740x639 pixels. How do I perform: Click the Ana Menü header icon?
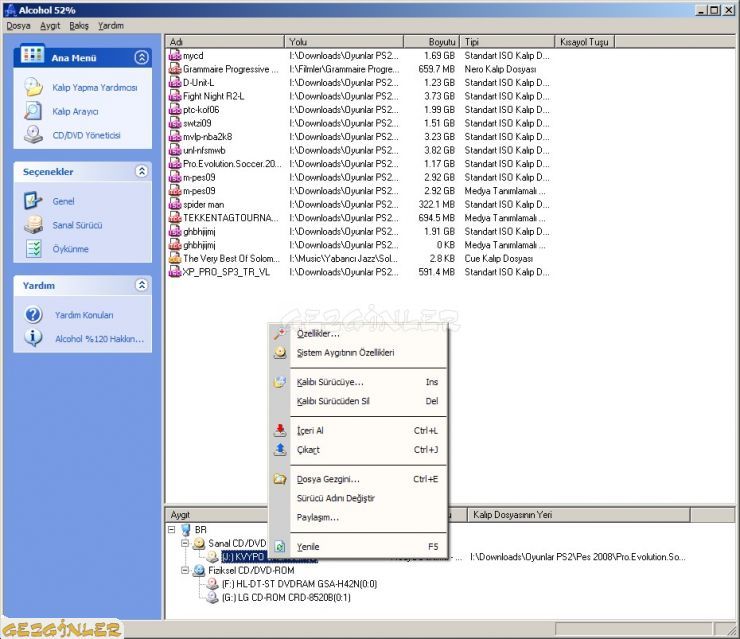32,55
